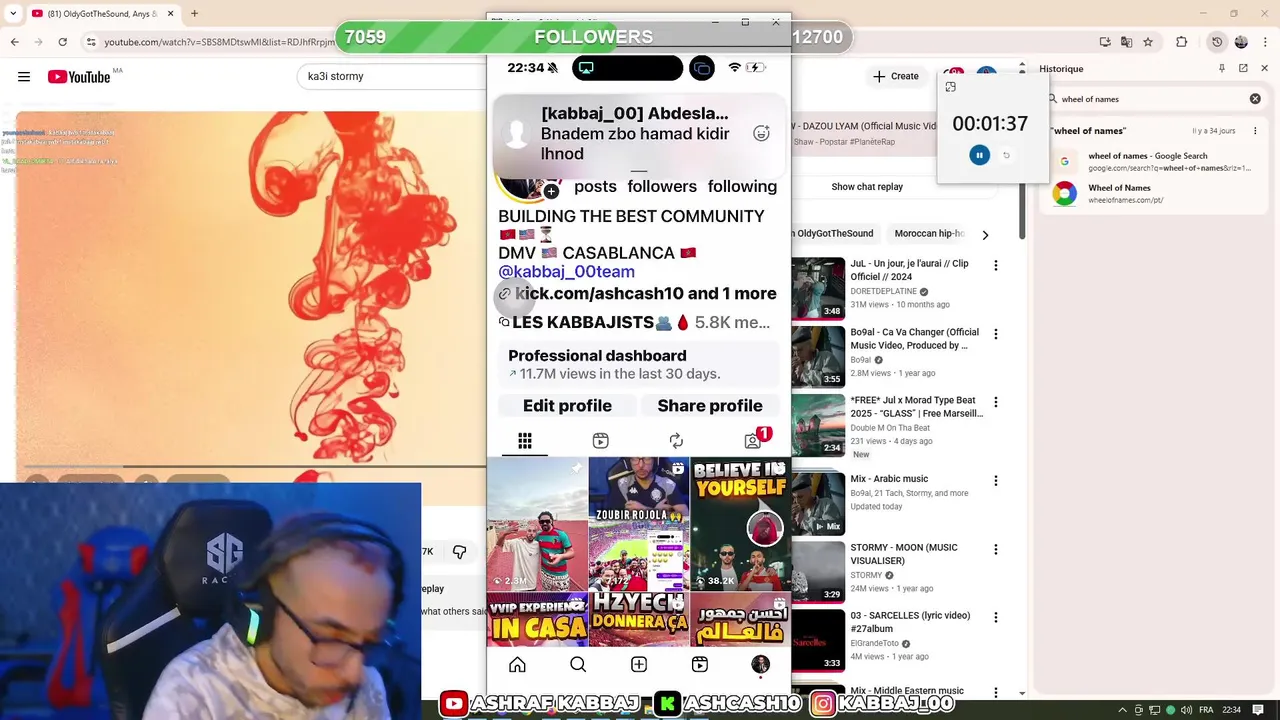Open the taskbar volume icon

point(1188,710)
